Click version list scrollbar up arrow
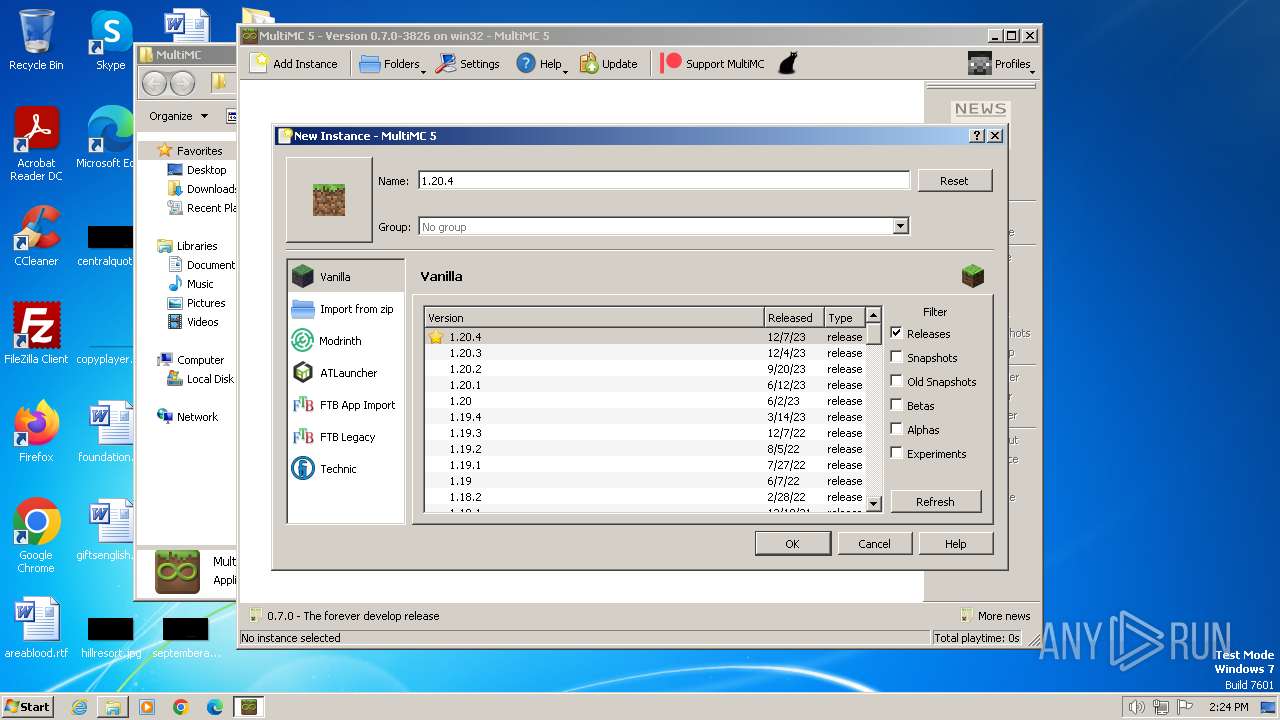Screen dimensions: 1280x720 pyautogui.click(x=873, y=315)
